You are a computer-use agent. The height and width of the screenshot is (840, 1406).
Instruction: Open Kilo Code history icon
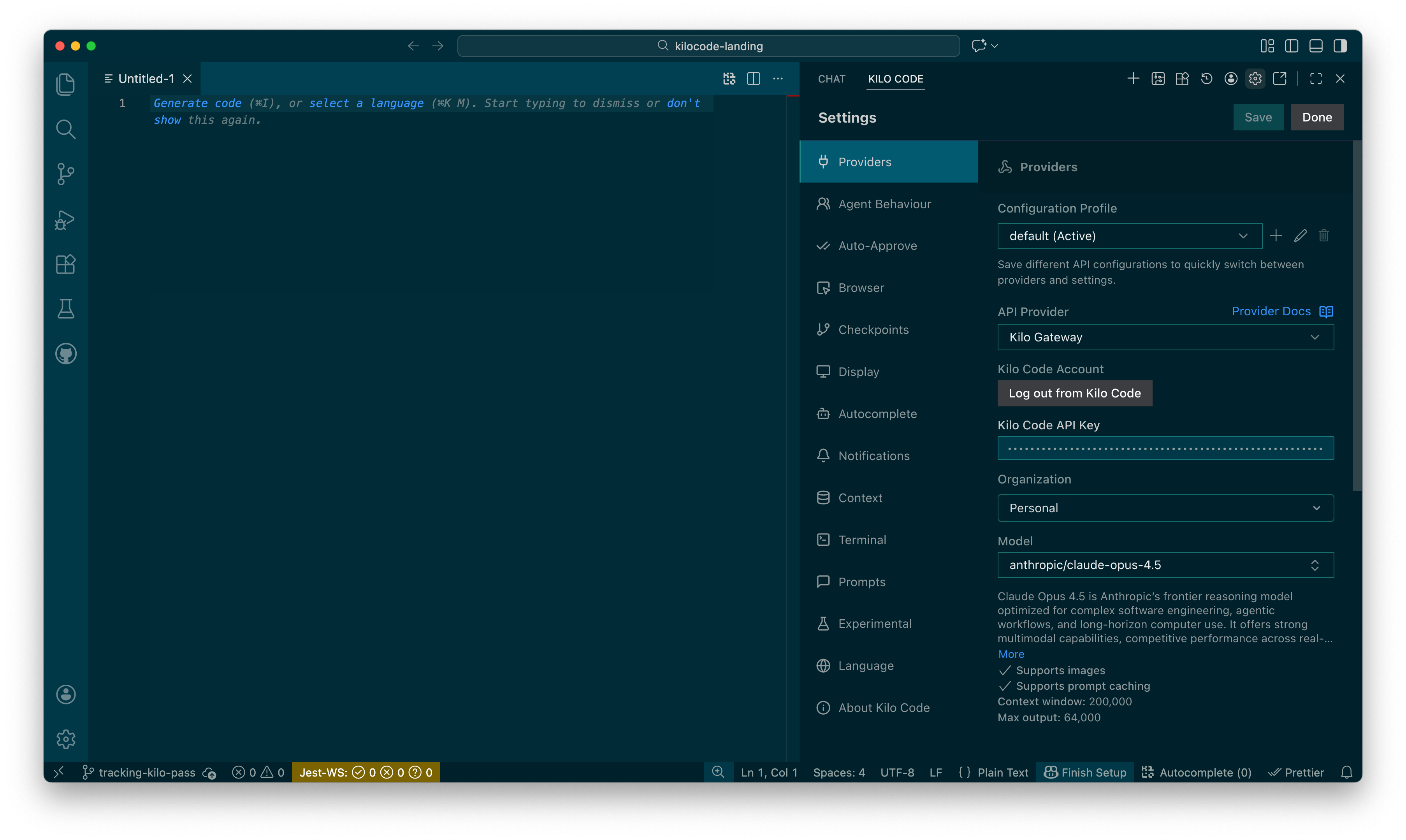click(1206, 79)
